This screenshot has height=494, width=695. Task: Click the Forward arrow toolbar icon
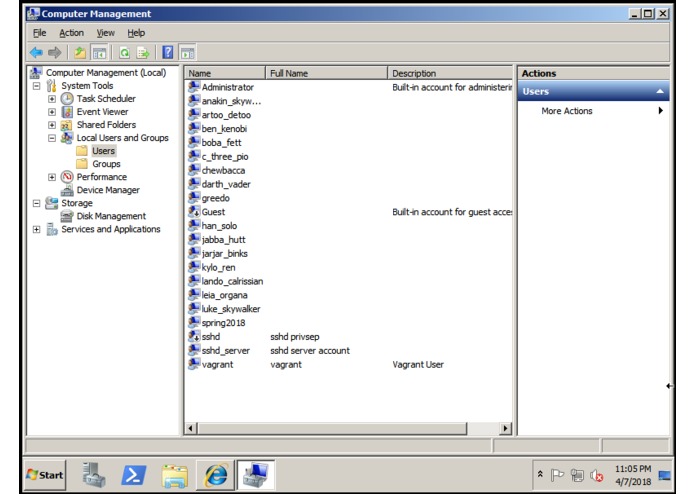[x=54, y=53]
